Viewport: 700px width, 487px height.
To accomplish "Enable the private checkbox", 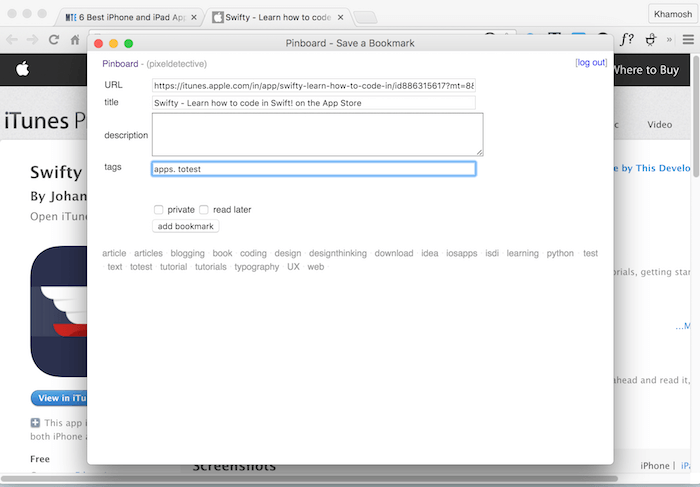I will click(158, 209).
